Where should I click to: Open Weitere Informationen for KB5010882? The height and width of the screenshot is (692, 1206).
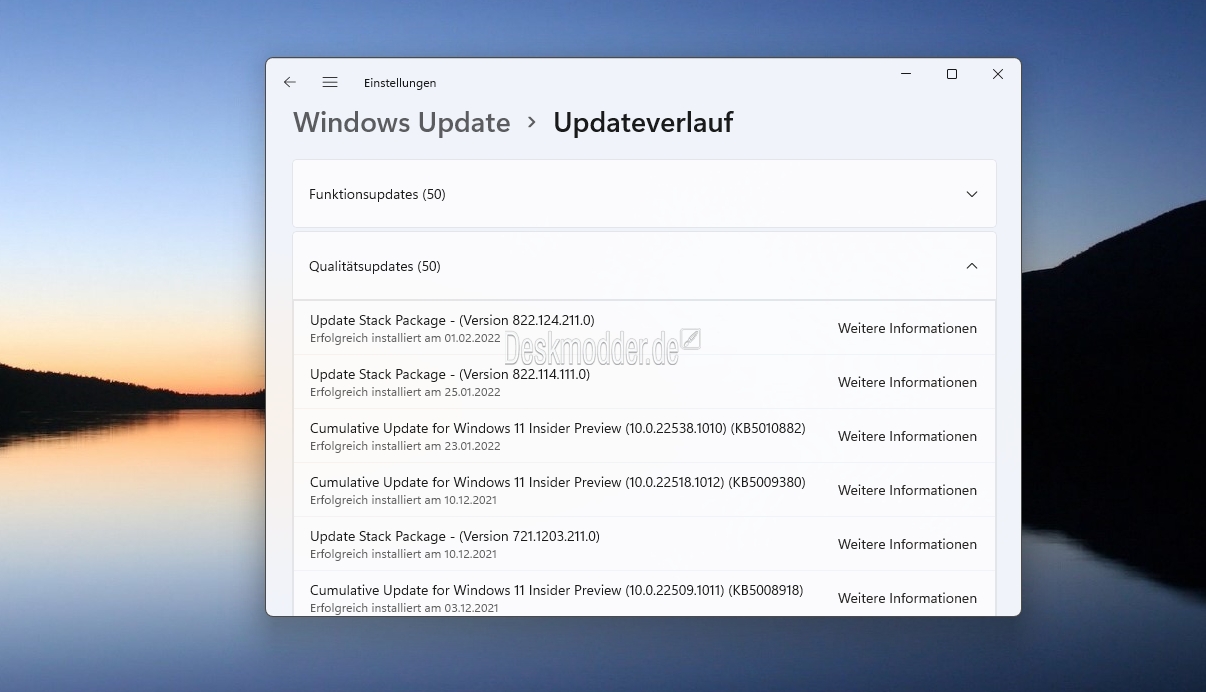[x=907, y=436]
